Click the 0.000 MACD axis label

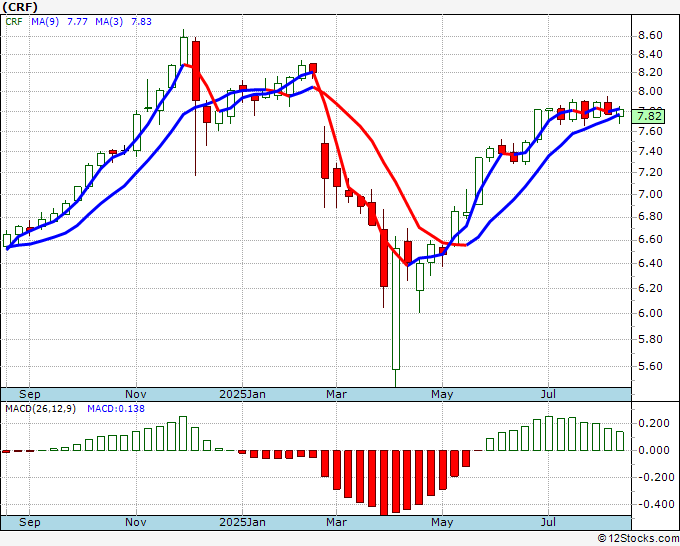click(x=654, y=451)
